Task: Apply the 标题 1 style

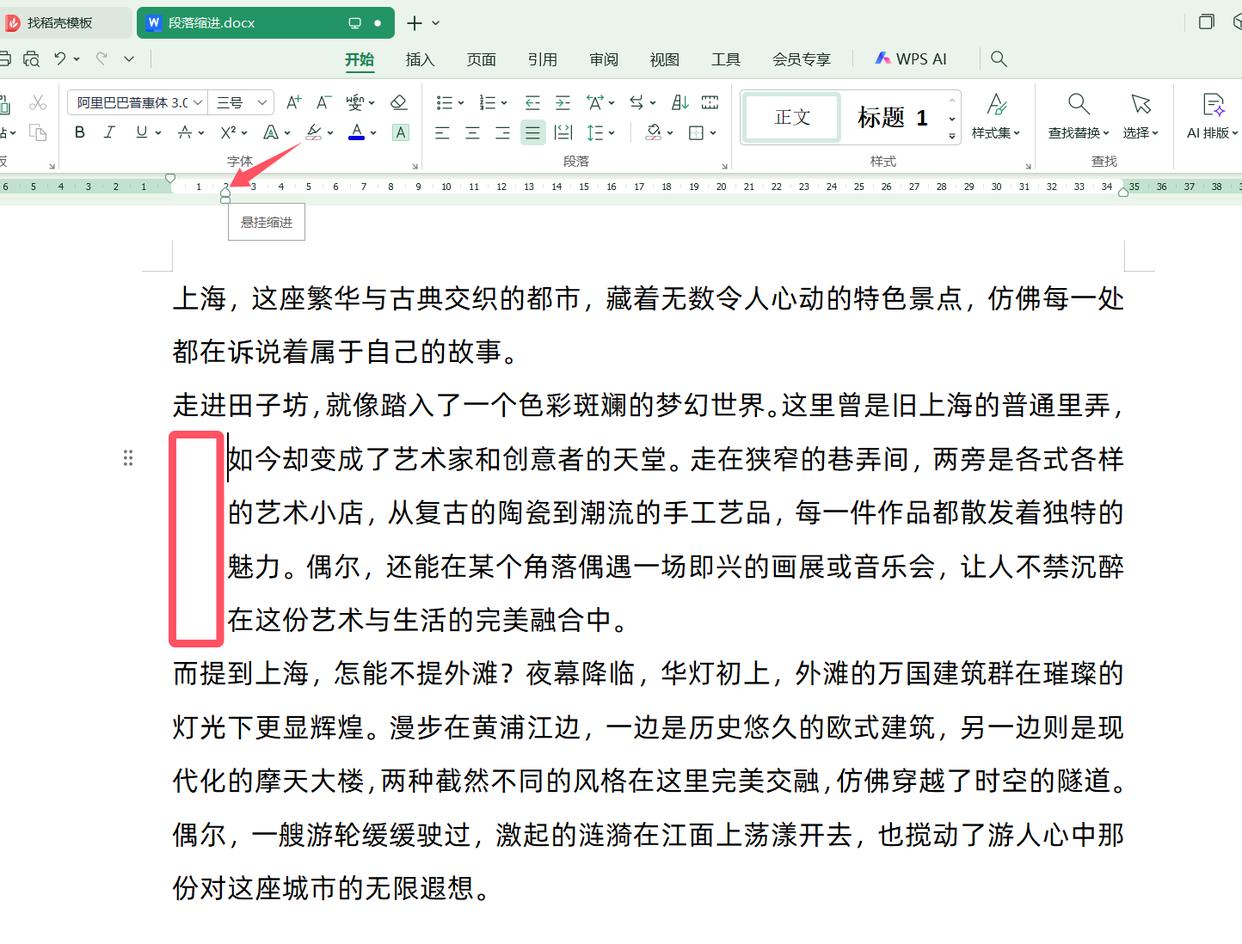Action: 892,117
